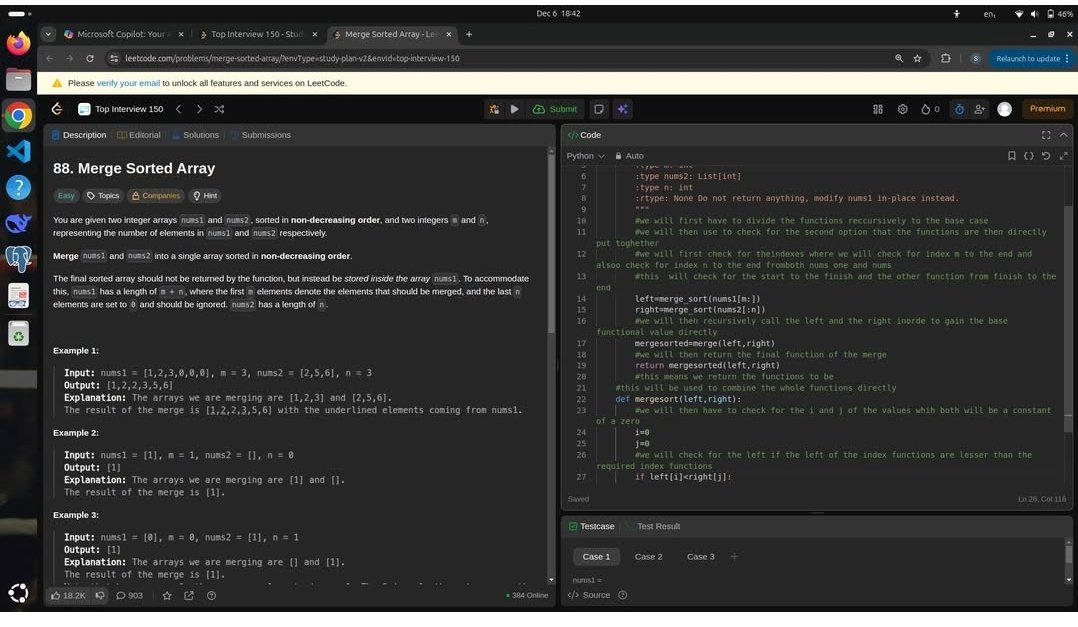
Task: Reset code to default with revert icon
Action: [1046, 156]
